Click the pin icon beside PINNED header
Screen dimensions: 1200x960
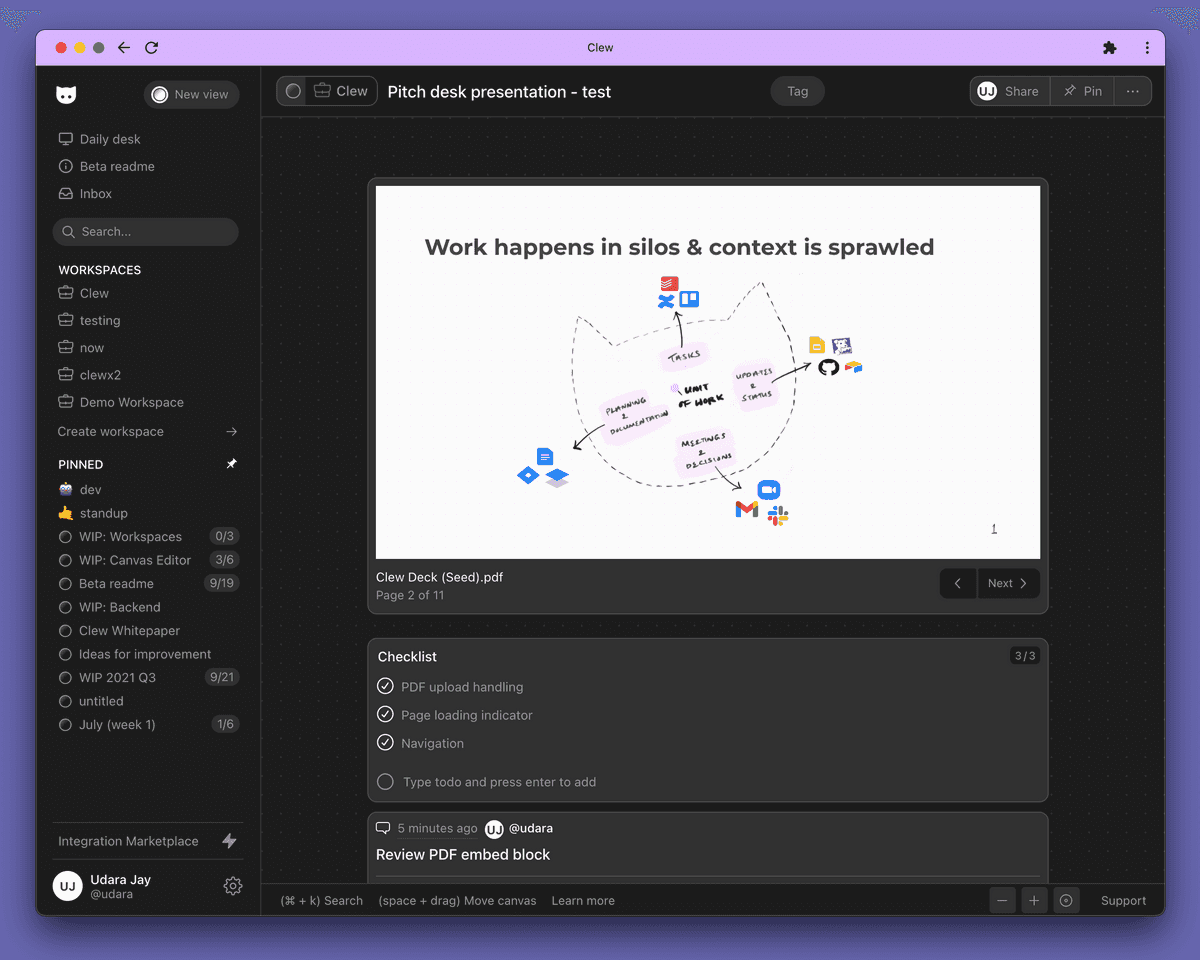(x=232, y=464)
